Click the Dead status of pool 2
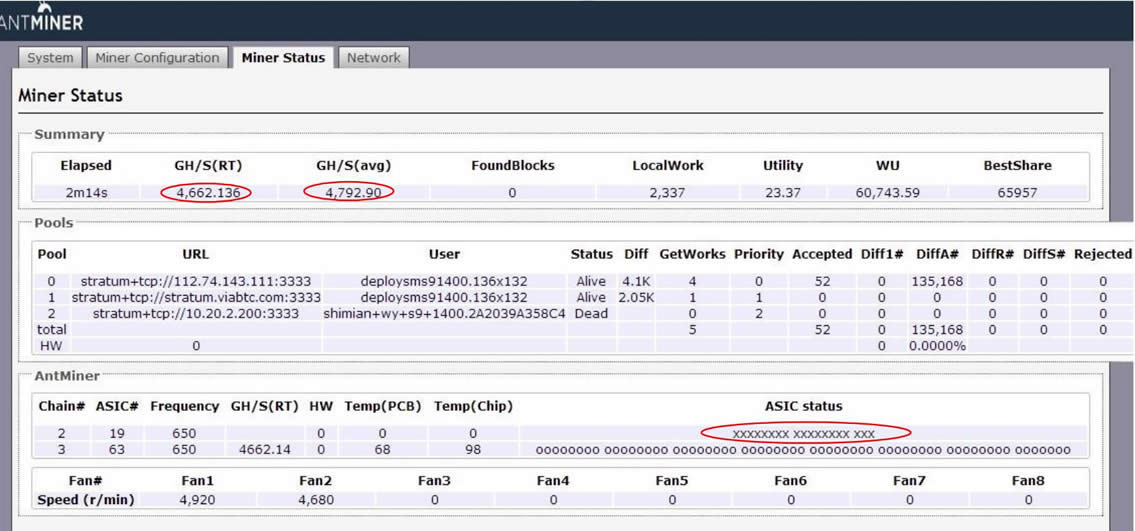This screenshot has height=531, width=1135. (x=591, y=314)
